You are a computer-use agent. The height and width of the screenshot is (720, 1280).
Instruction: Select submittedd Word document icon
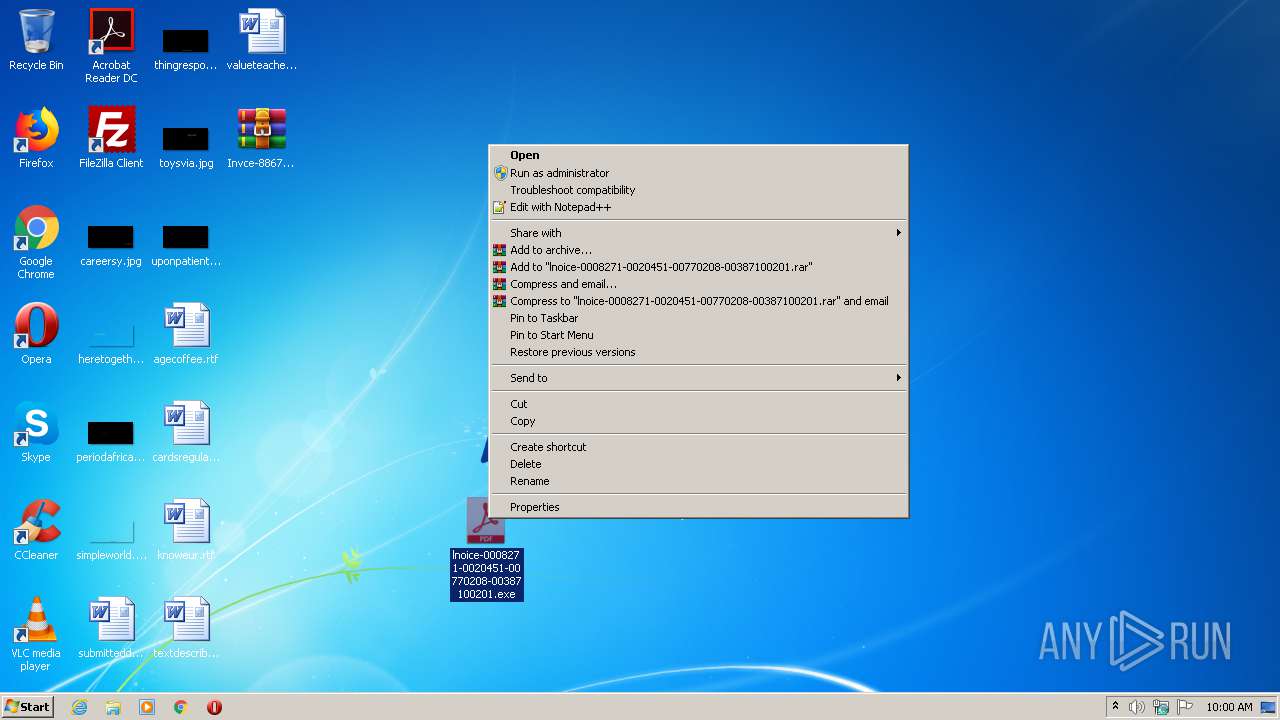(111, 628)
